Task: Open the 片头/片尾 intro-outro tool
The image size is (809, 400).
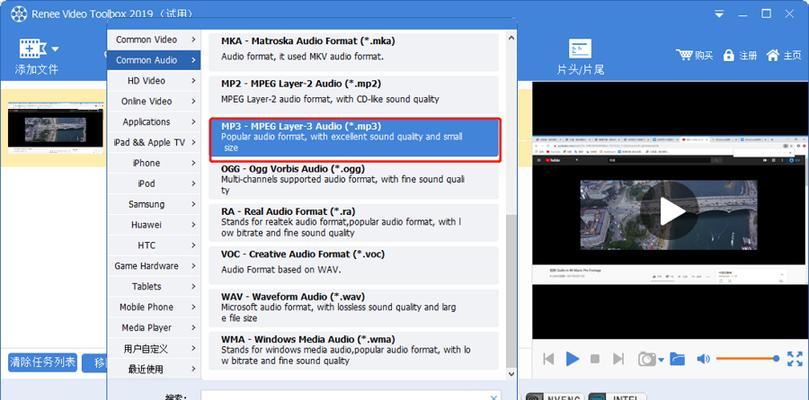Action: pos(580,57)
